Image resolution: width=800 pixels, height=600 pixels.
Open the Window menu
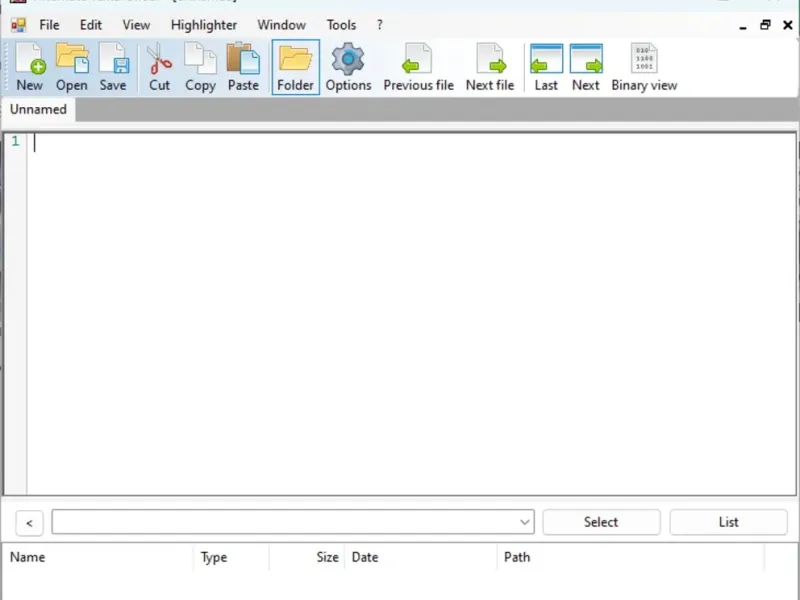tap(282, 25)
